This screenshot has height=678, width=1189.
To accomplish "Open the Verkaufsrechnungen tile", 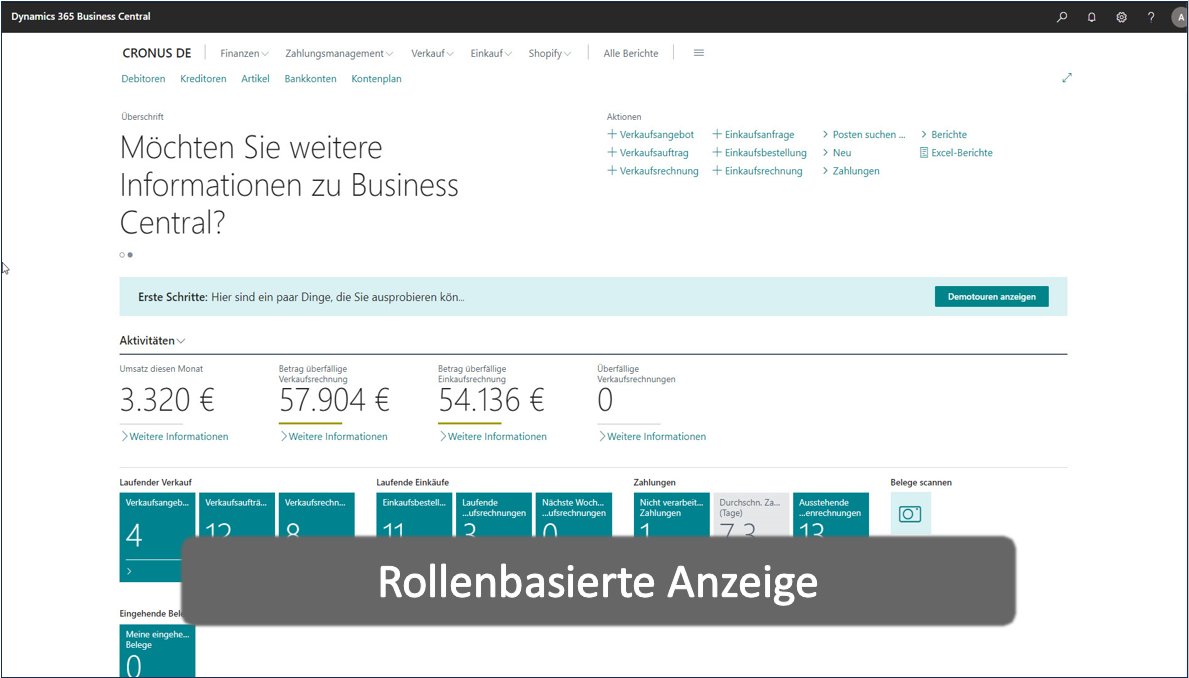I will 316,514.
